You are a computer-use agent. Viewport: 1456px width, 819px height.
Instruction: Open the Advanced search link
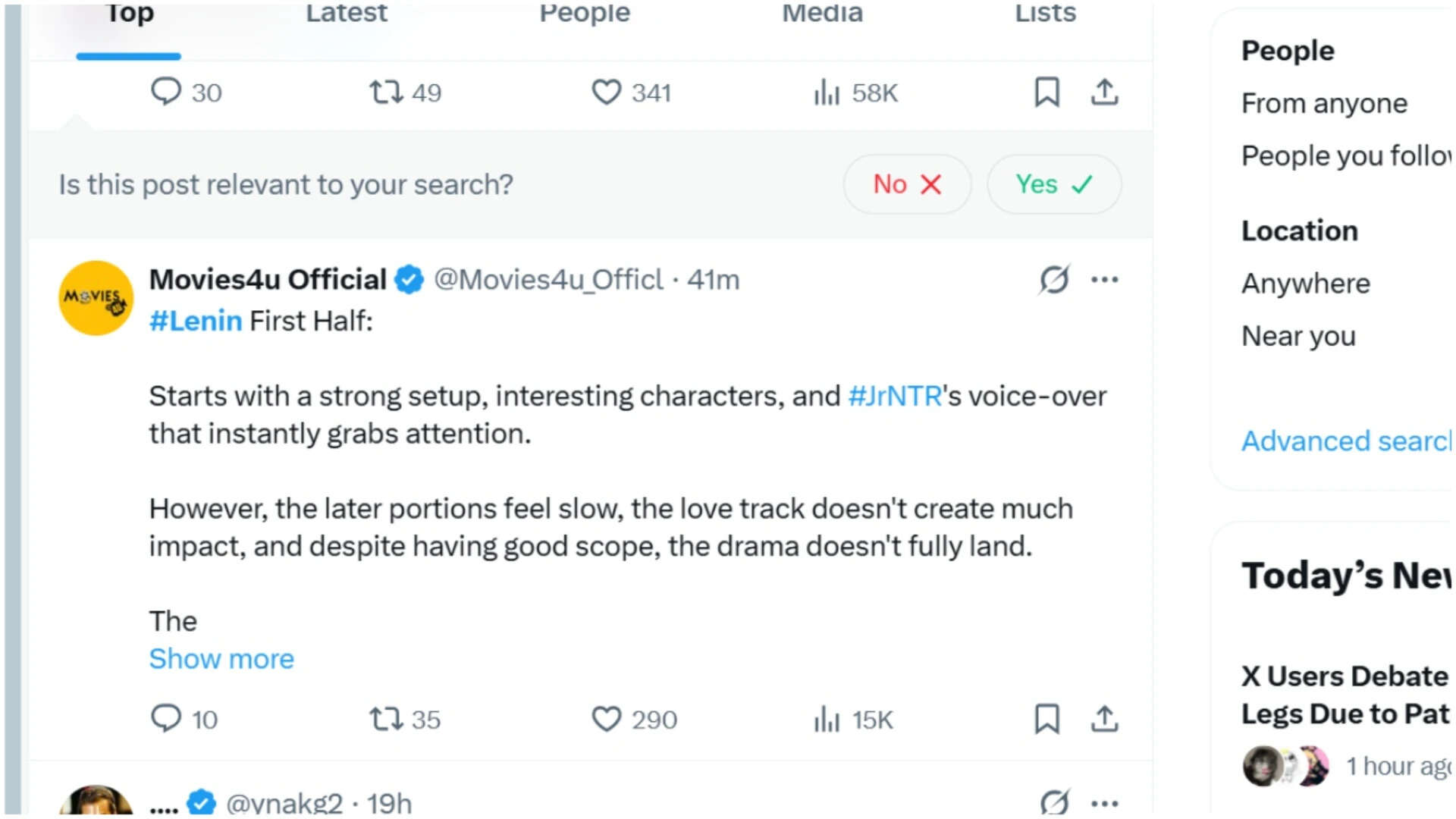(x=1346, y=441)
